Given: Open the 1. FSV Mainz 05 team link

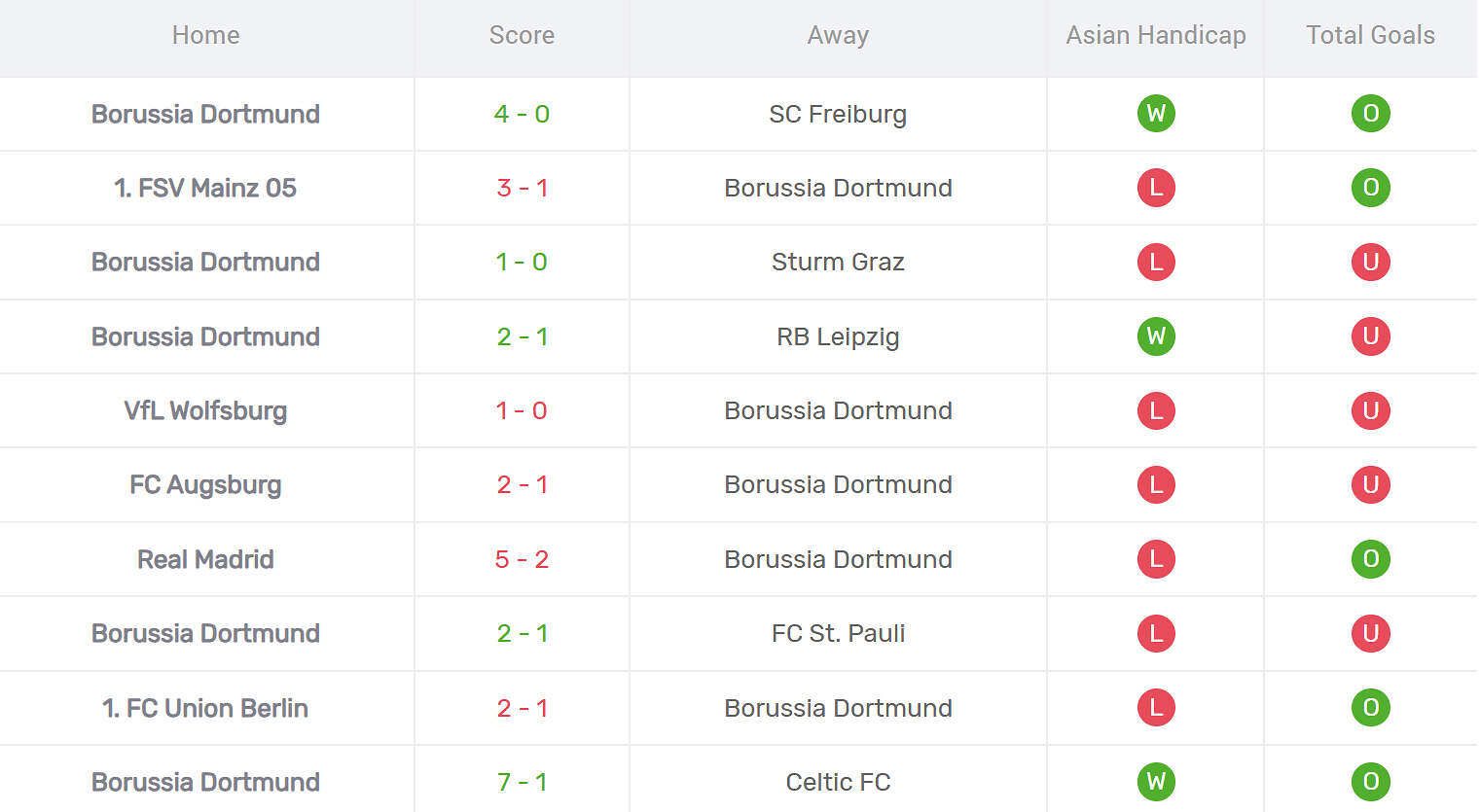Looking at the screenshot, I should tap(205, 188).
